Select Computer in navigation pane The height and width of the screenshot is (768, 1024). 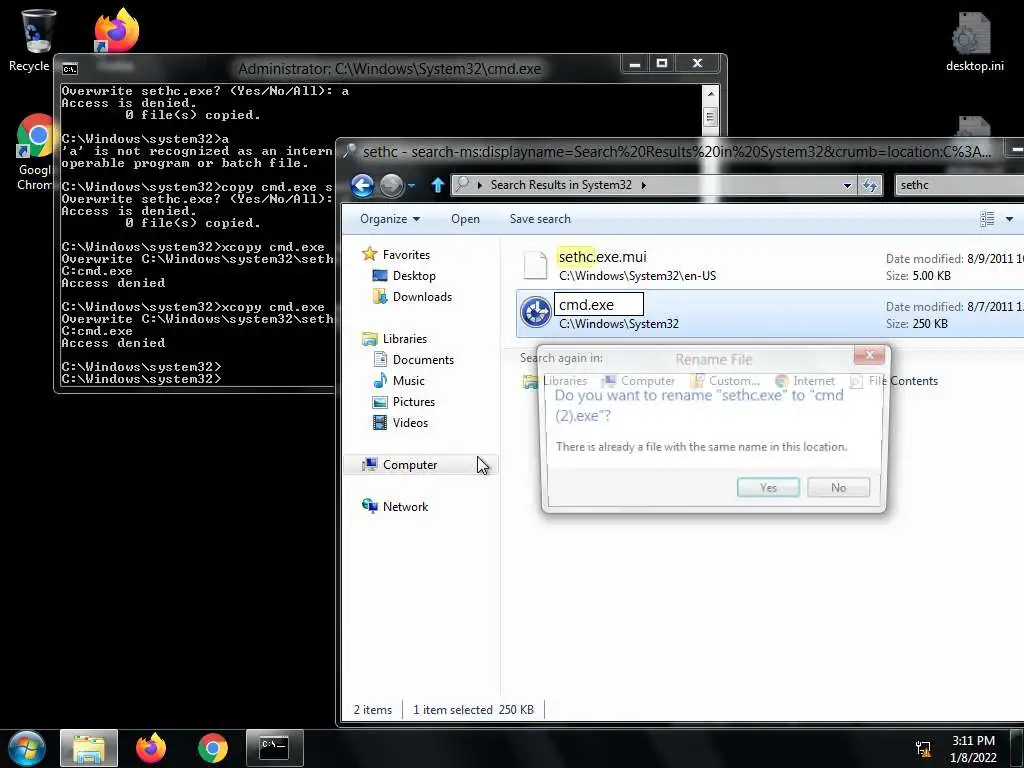(409, 464)
